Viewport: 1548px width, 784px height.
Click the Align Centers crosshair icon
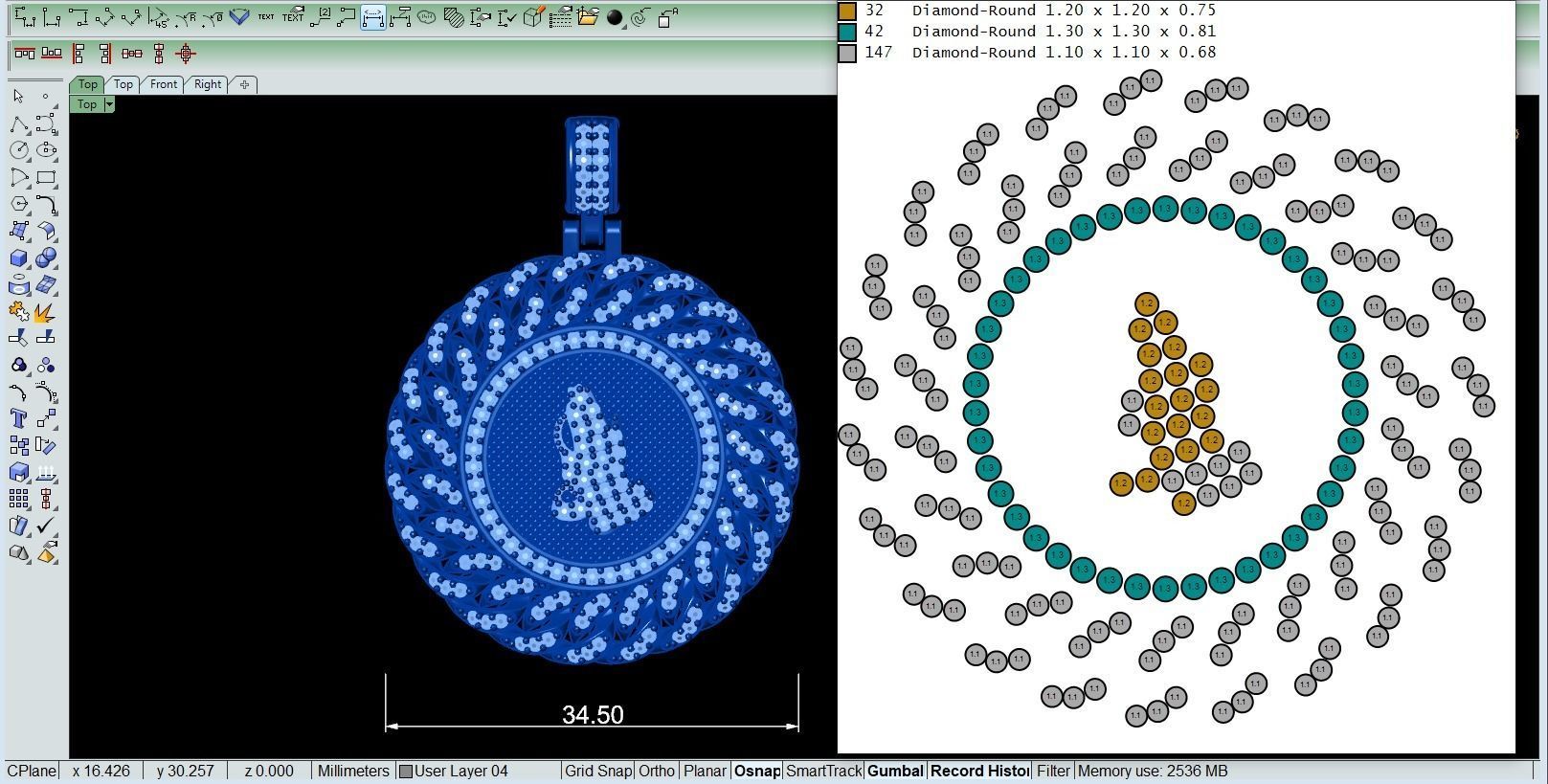pos(186,54)
